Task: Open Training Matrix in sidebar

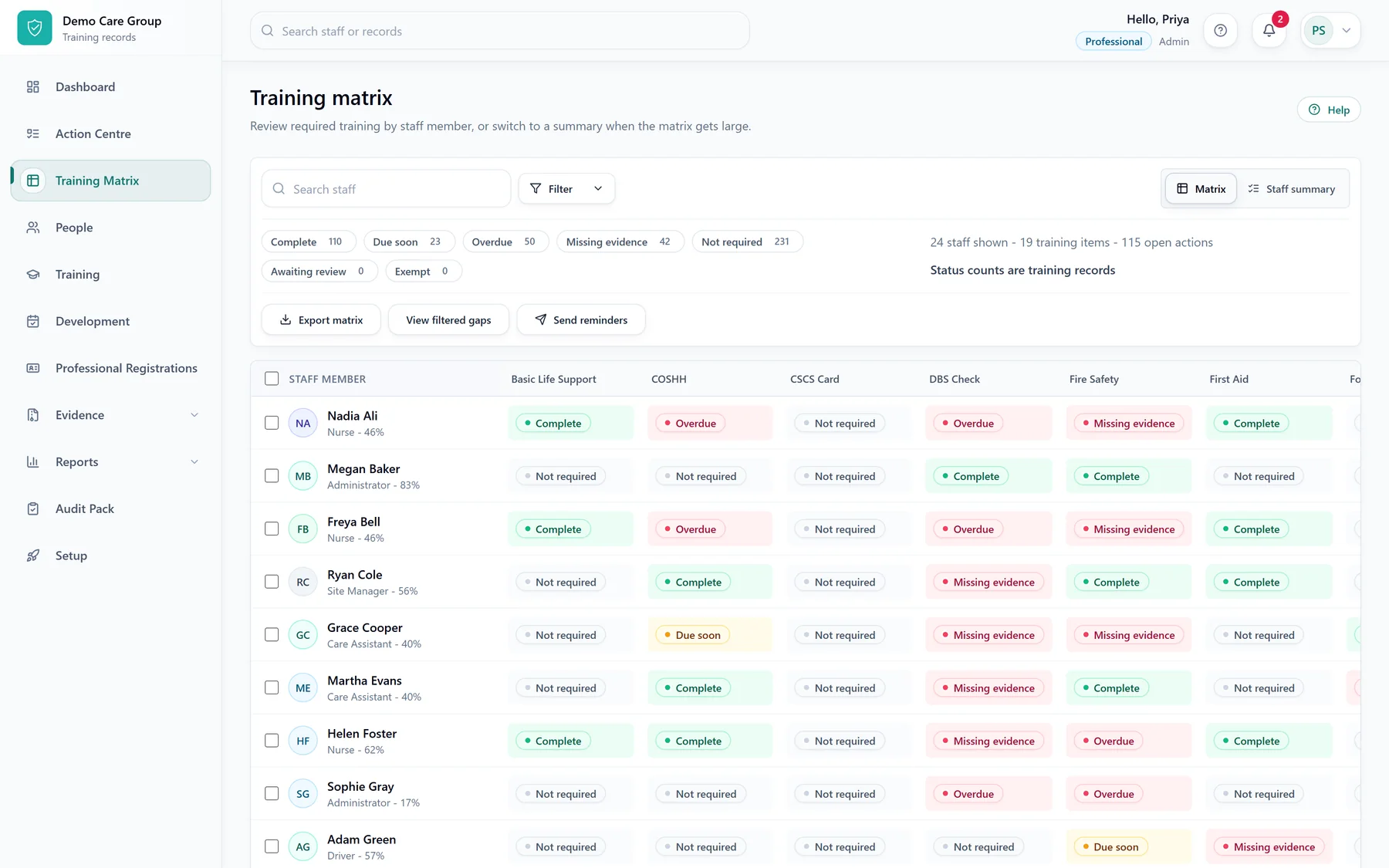Action: (x=110, y=181)
